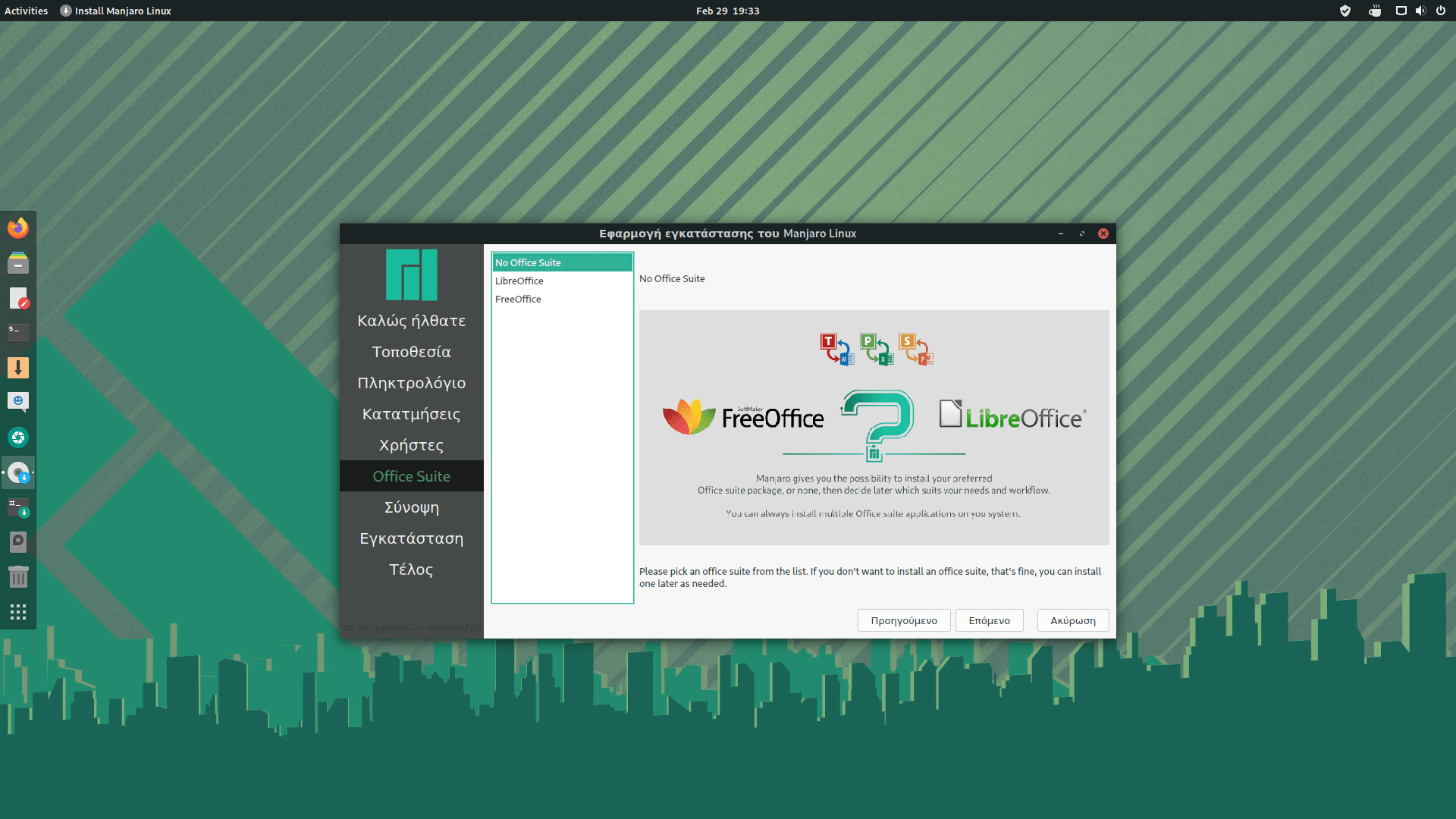The height and width of the screenshot is (819, 1456).
Task: Click the orange download arrow dock icon
Action: (x=18, y=368)
